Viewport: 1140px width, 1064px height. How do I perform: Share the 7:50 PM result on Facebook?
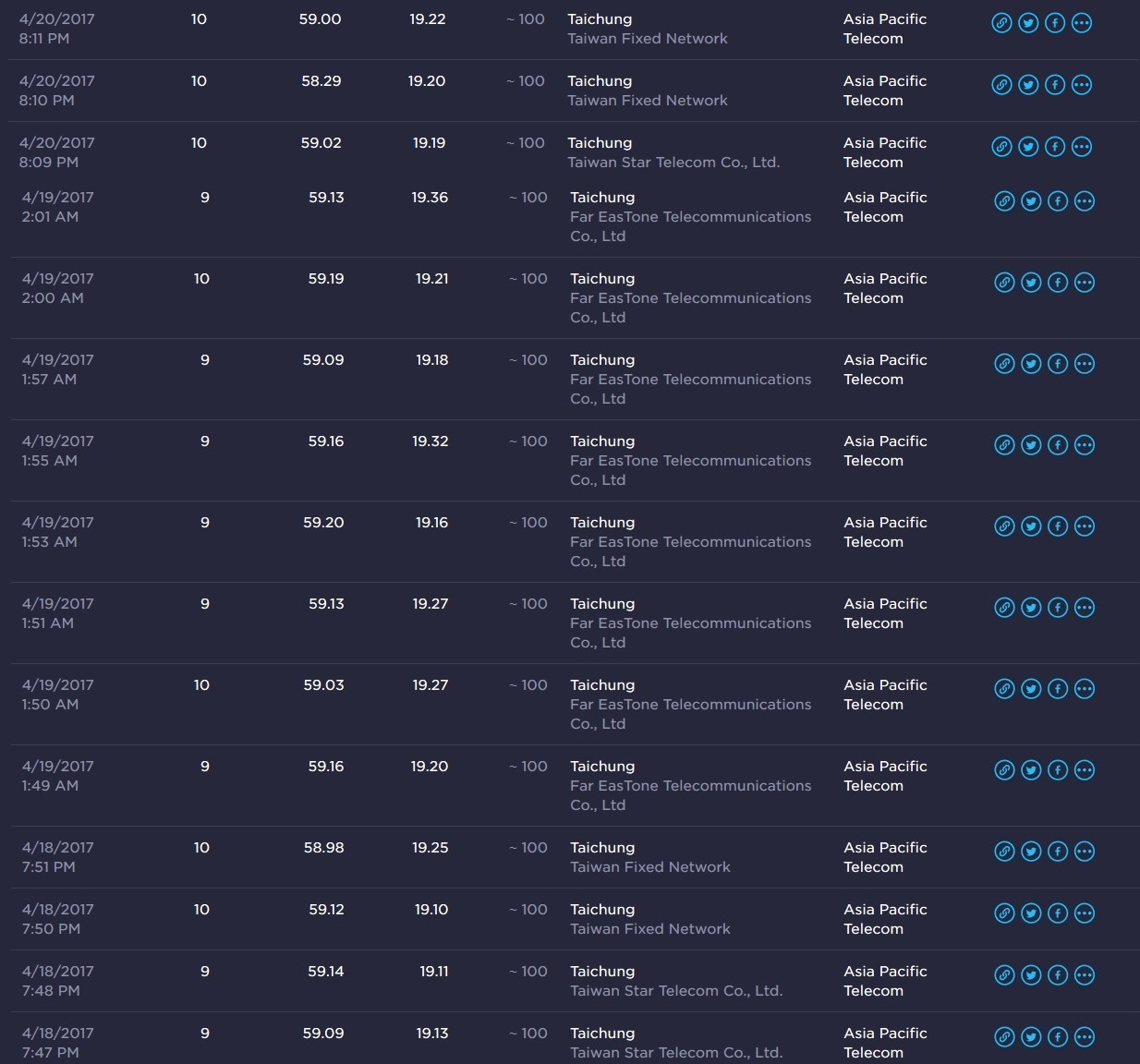pos(1058,913)
